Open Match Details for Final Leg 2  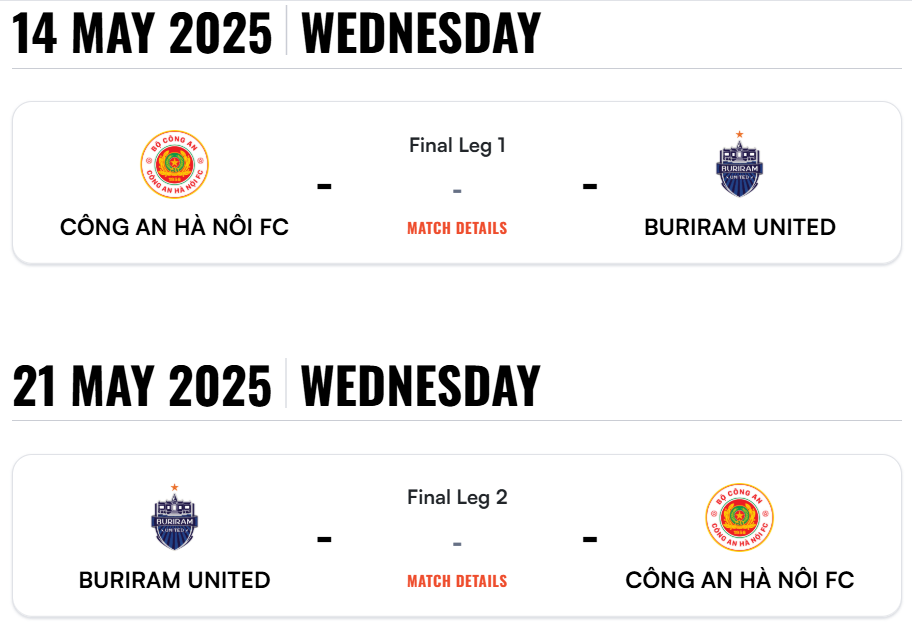pos(457,581)
